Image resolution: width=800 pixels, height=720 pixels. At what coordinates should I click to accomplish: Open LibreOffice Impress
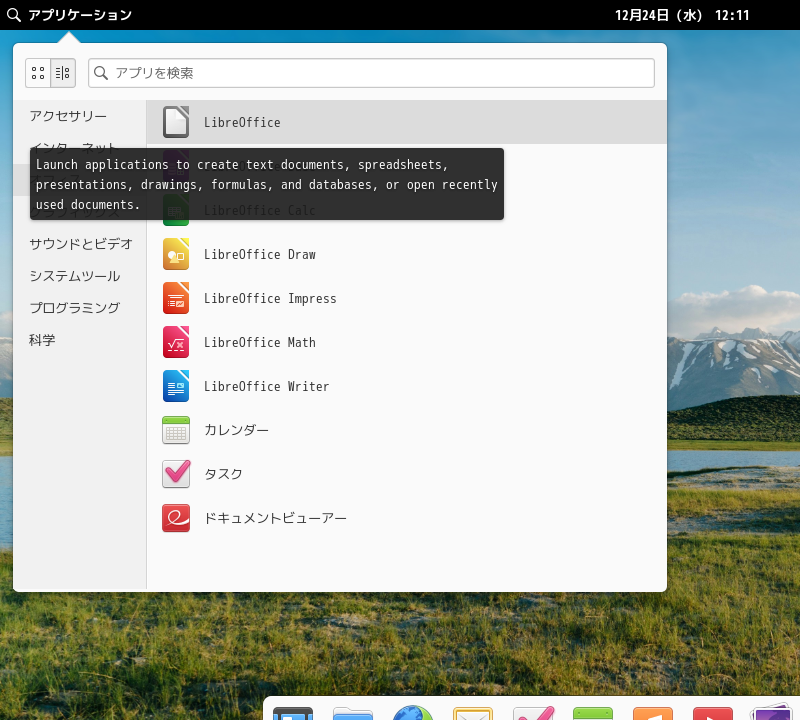(x=406, y=298)
